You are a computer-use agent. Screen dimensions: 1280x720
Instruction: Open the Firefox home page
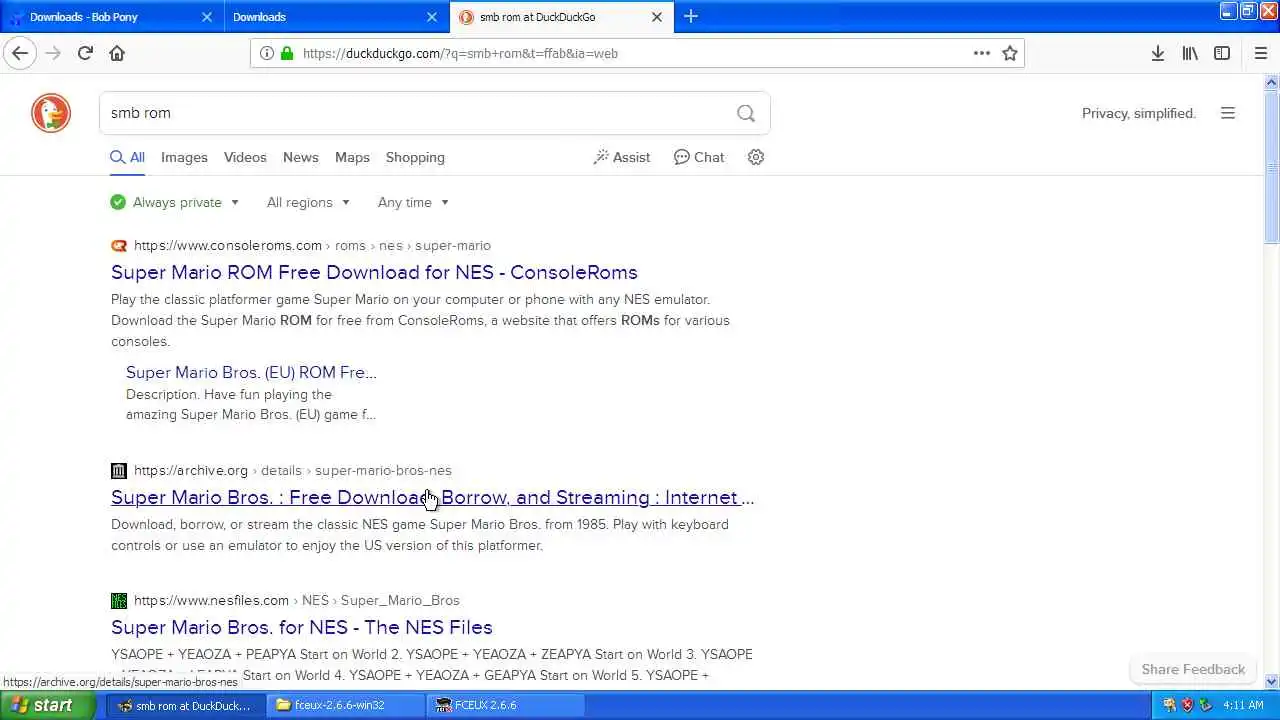coord(117,53)
